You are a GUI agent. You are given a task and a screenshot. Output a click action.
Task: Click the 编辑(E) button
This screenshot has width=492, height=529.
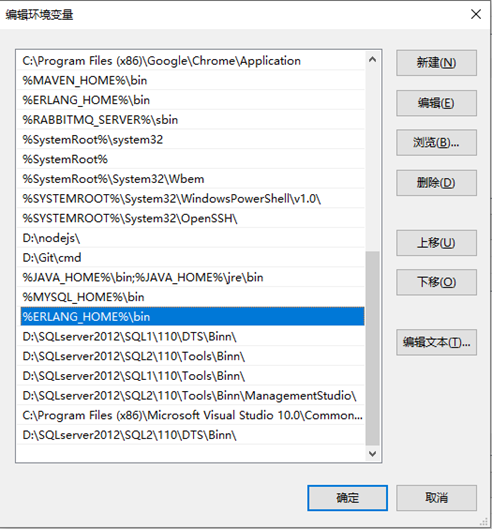click(436, 103)
